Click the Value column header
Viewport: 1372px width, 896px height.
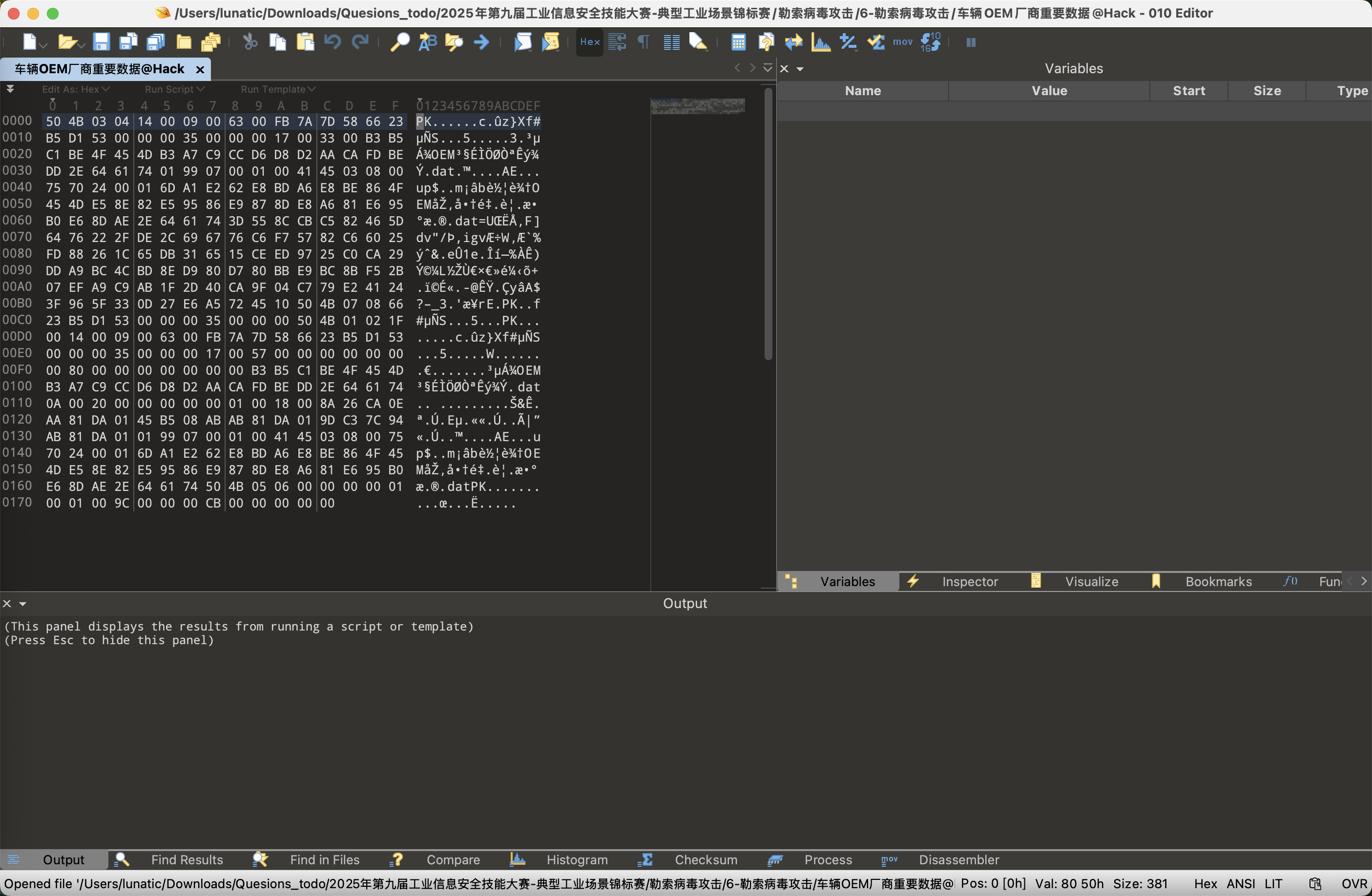[x=1049, y=90]
